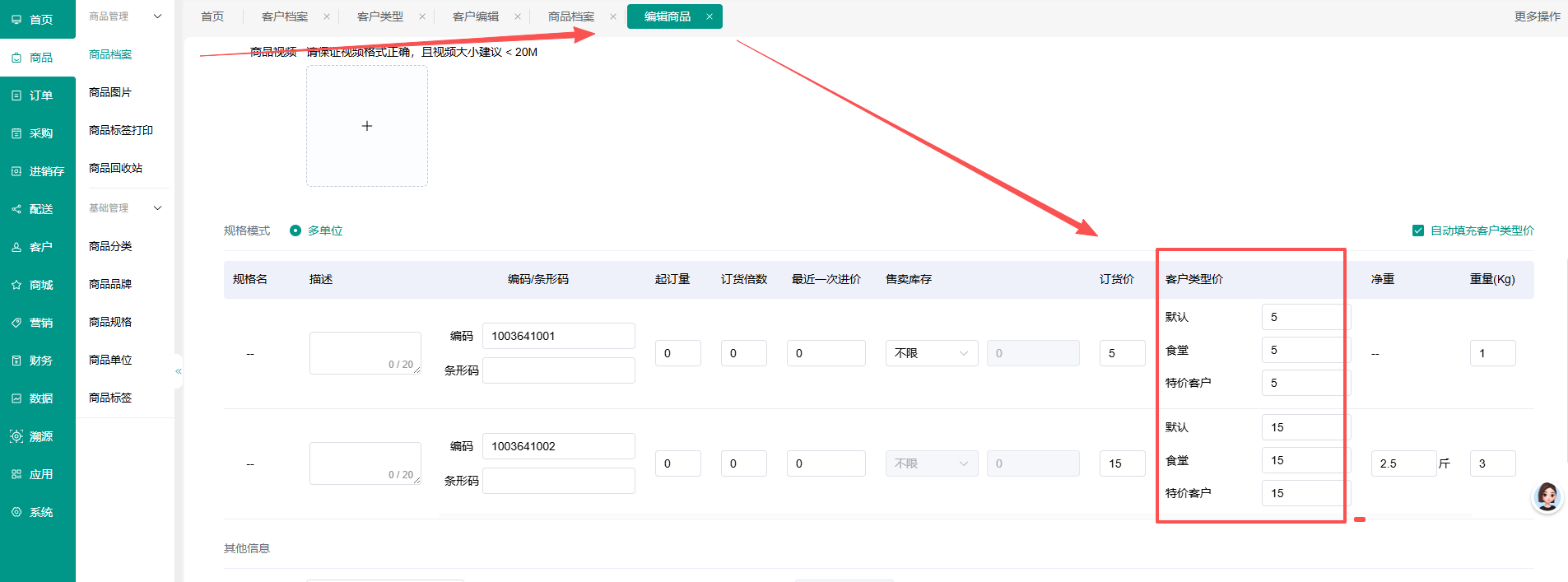Select the 商品 goods sidebar icon
The image size is (1568, 582).
(16, 58)
